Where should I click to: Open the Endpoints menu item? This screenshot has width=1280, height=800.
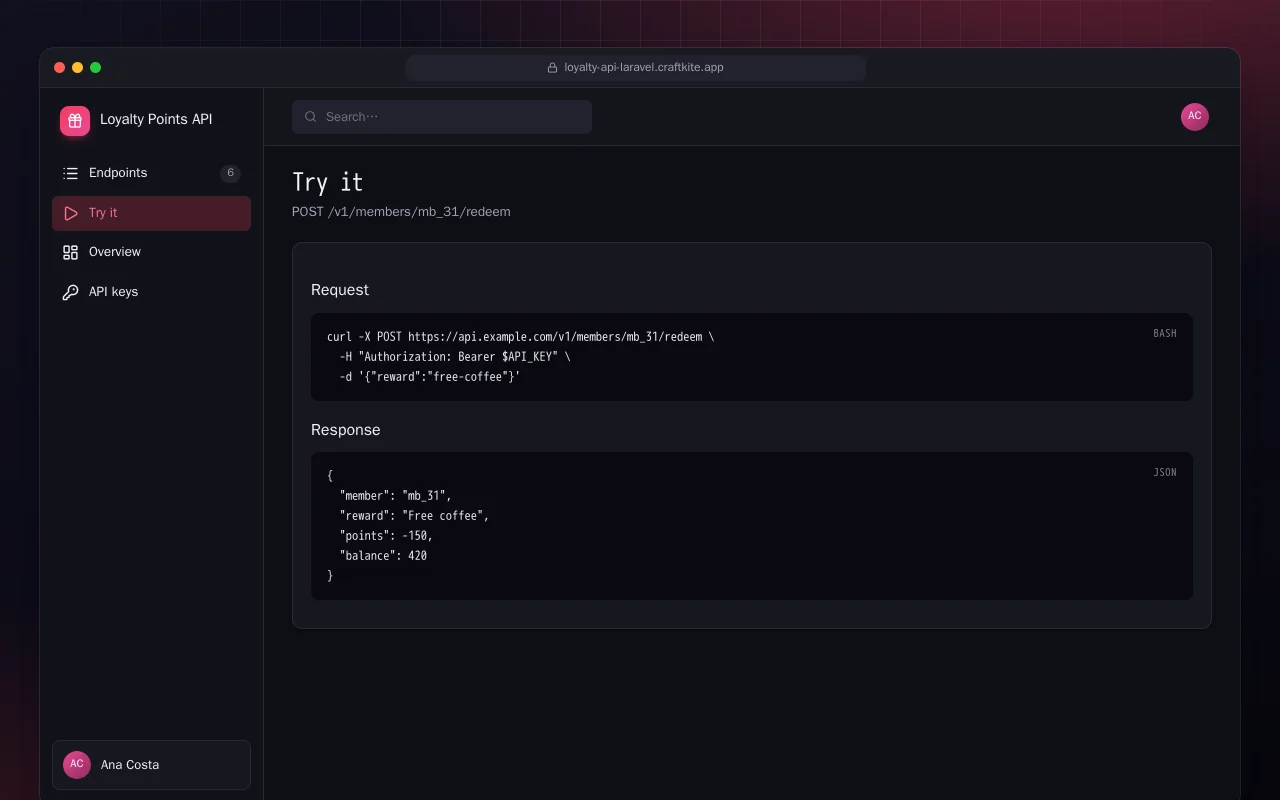pyautogui.click(x=151, y=173)
